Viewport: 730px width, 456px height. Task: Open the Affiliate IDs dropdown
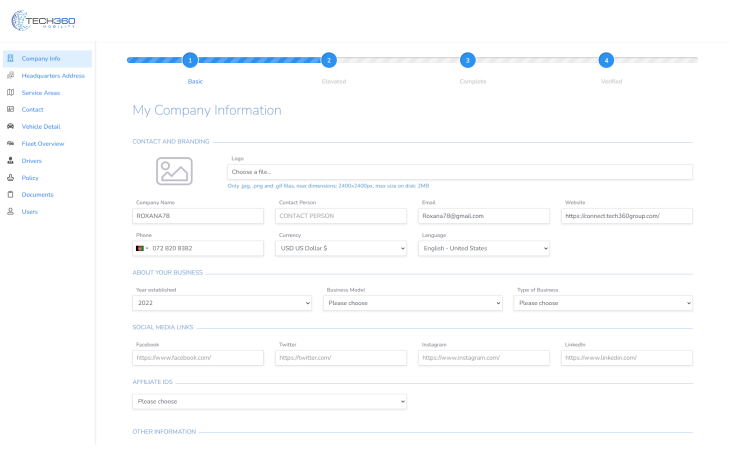(x=270, y=402)
